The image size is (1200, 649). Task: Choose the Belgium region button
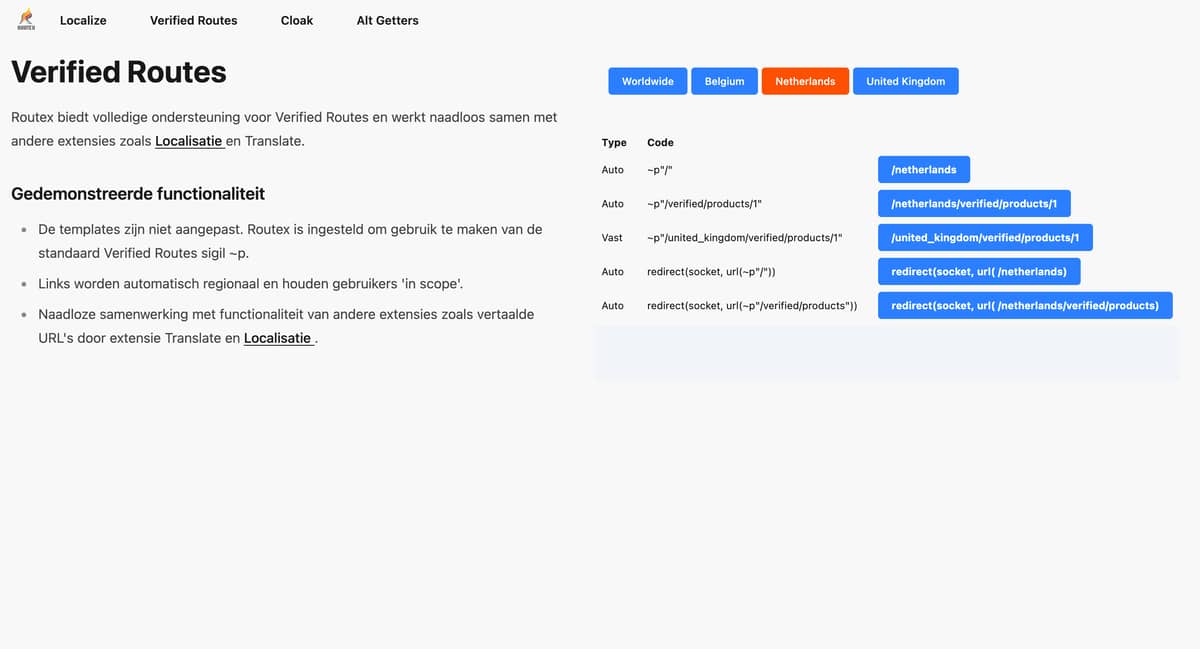pos(724,81)
